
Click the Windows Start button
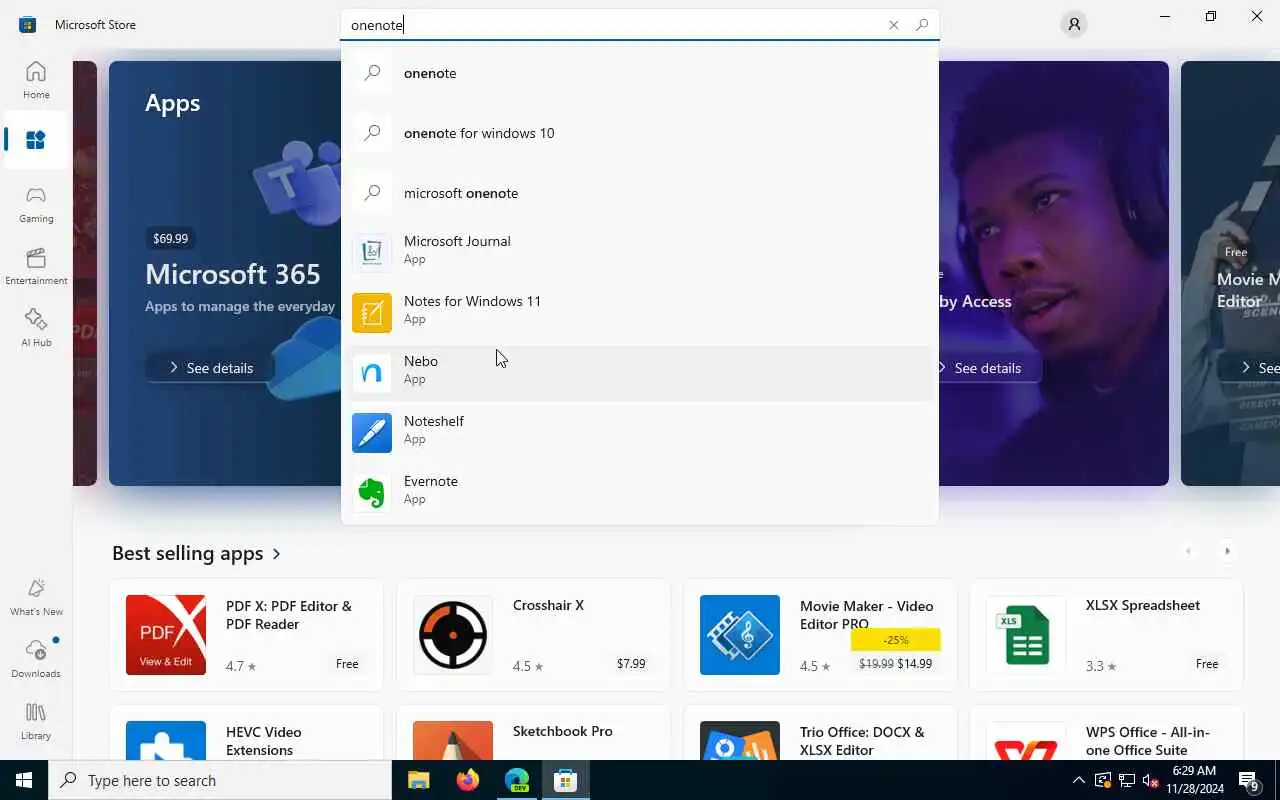click(24, 780)
